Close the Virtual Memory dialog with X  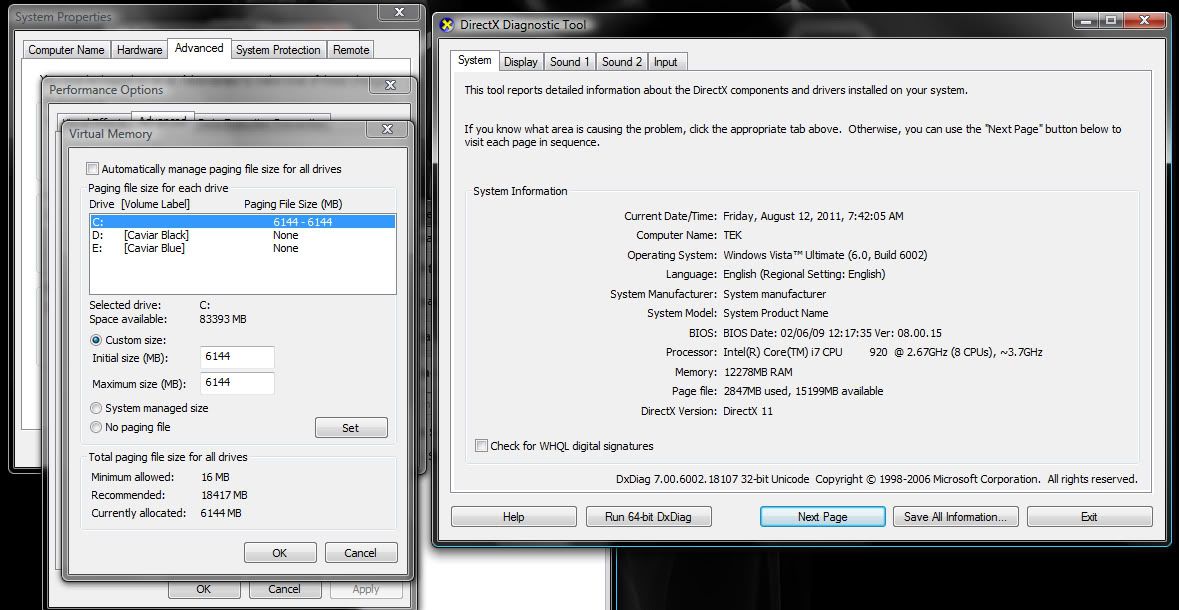click(387, 129)
